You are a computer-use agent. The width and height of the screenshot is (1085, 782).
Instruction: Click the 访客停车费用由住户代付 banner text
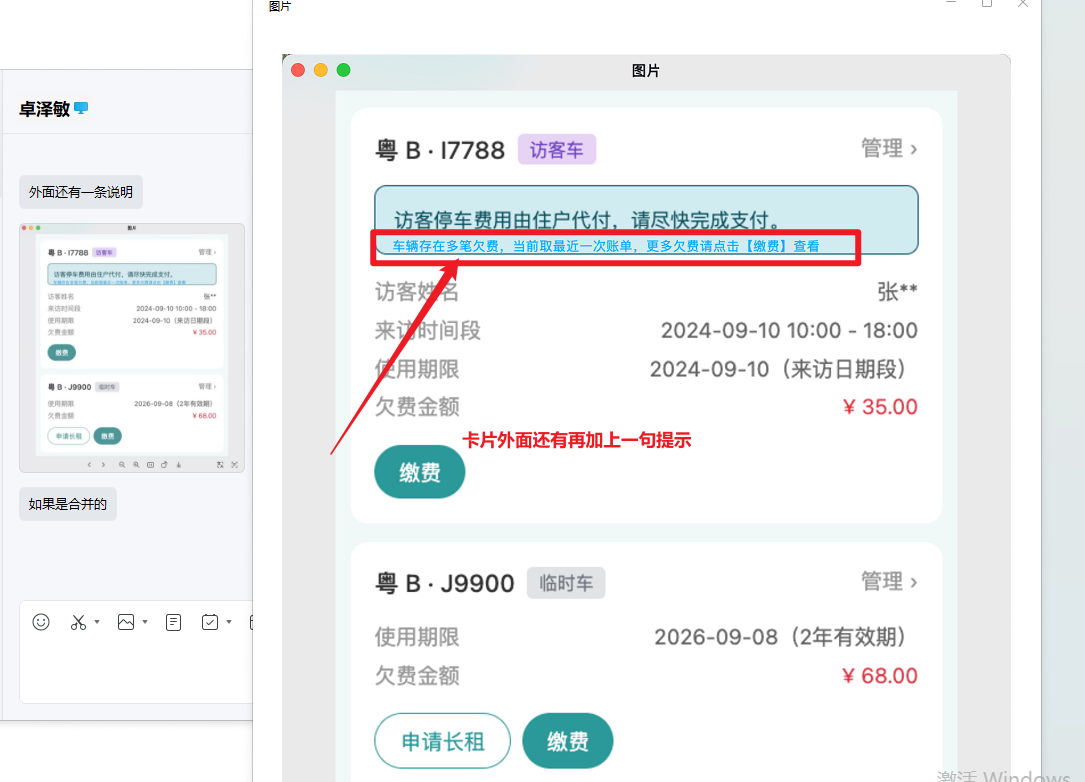(587, 221)
